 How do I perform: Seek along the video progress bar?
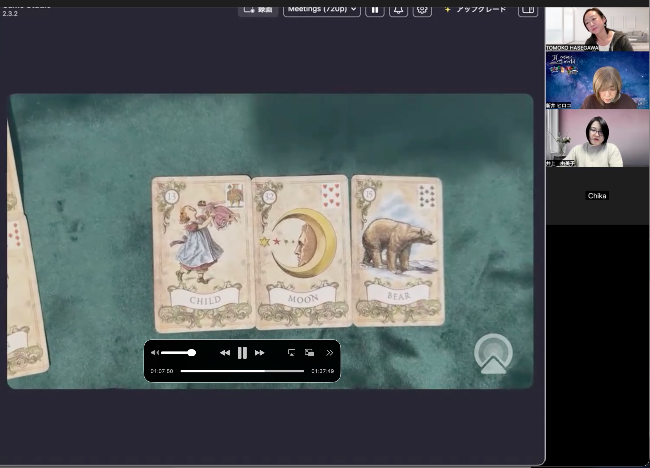pos(242,371)
